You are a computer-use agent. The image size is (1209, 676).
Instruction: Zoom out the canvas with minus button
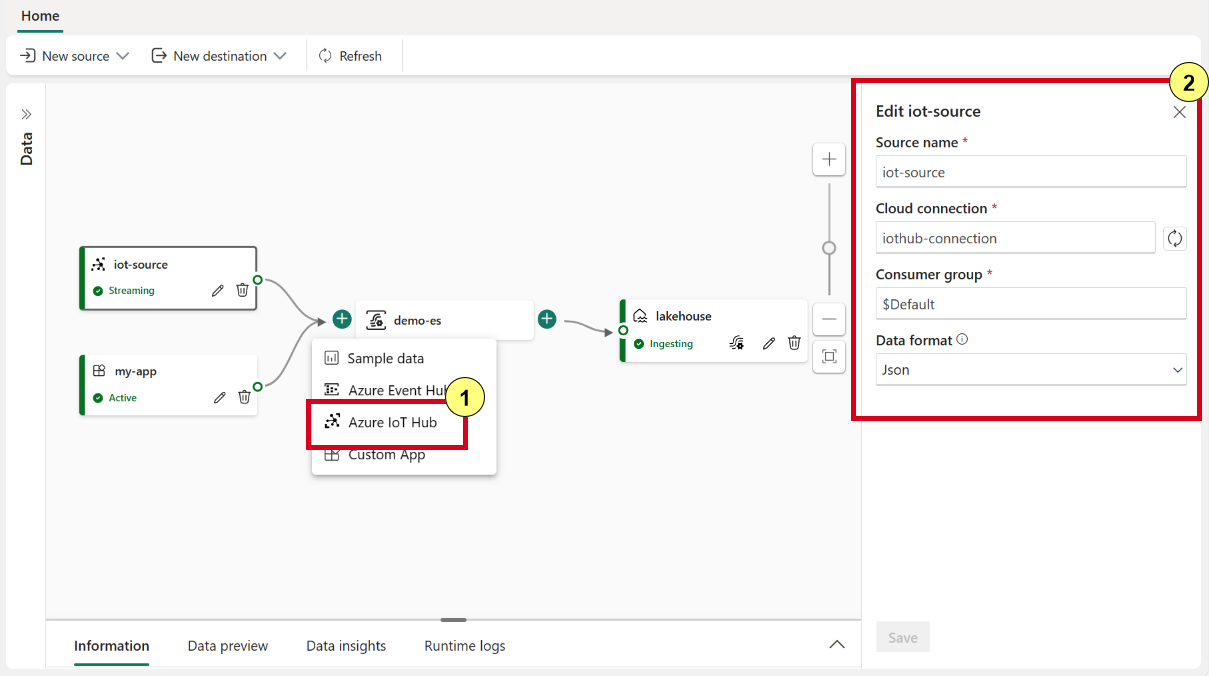click(x=829, y=320)
